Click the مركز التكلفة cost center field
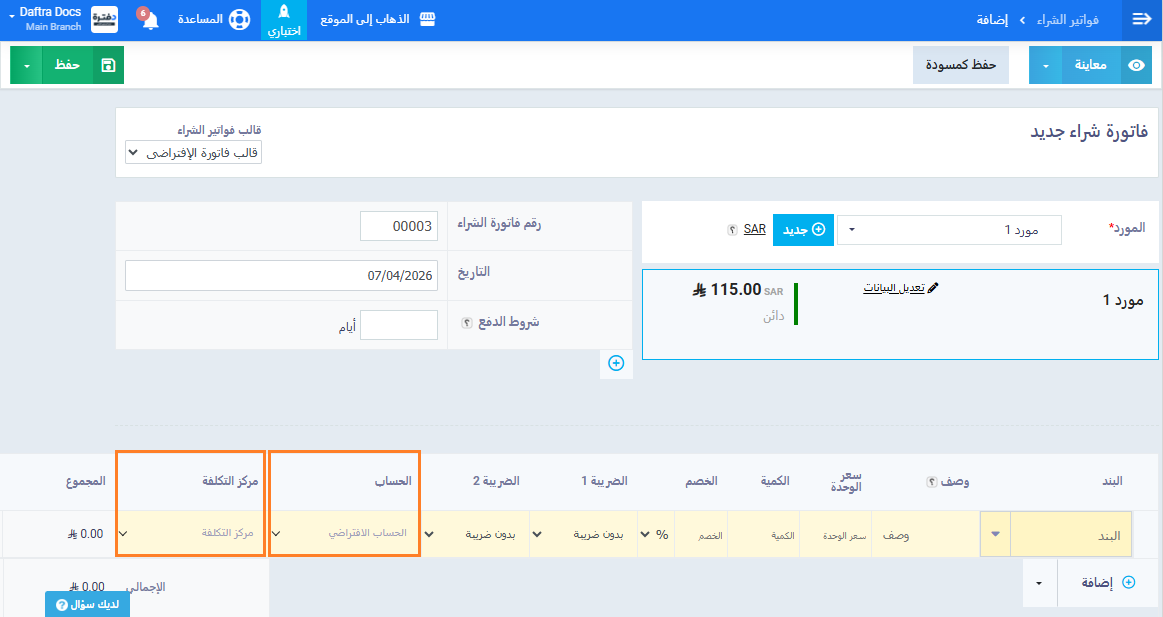This screenshot has height=617, width=1163. [190, 534]
